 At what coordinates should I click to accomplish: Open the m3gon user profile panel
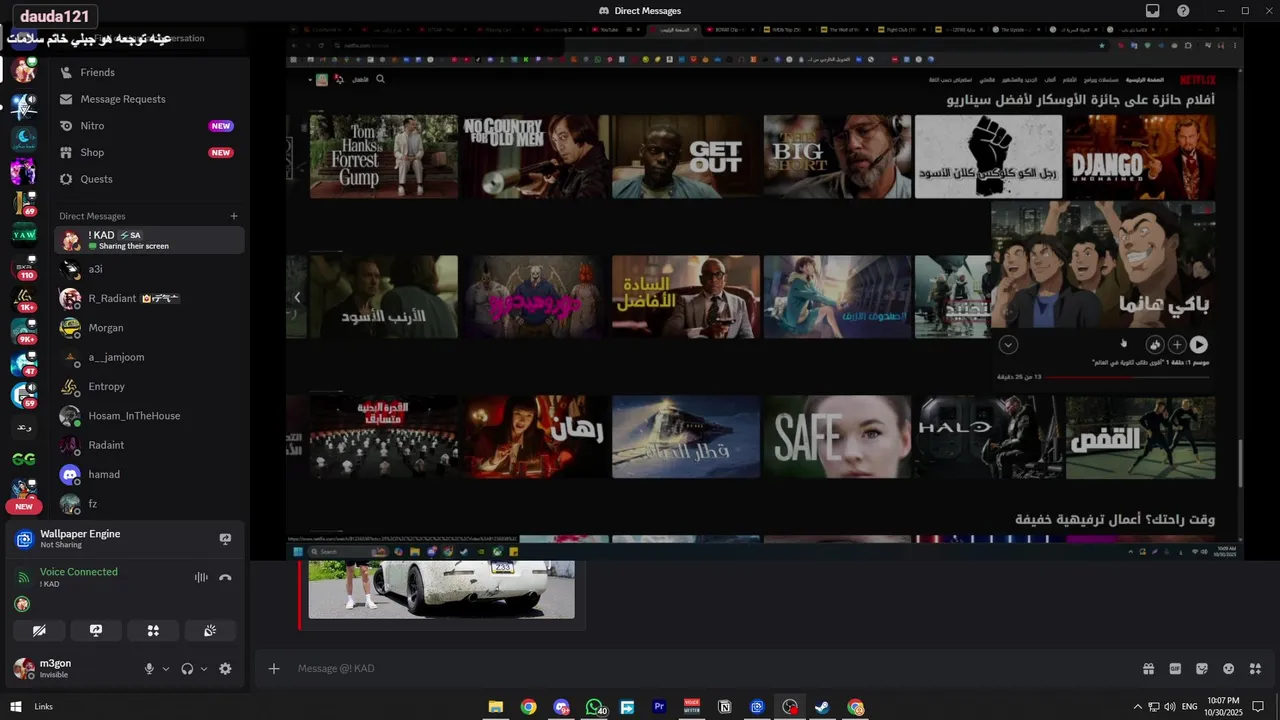tap(70, 668)
